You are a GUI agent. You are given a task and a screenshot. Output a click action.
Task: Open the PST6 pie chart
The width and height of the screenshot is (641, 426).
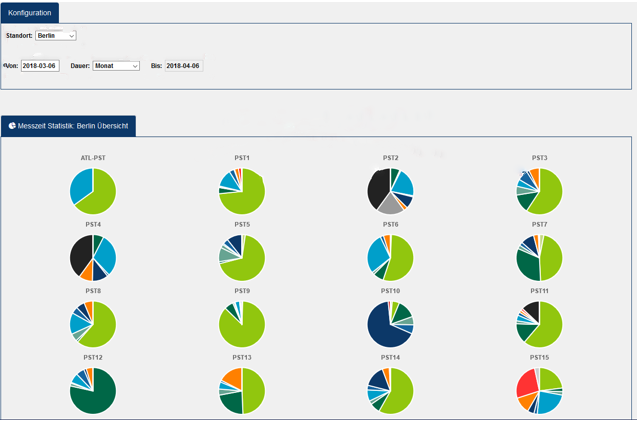pyautogui.click(x=390, y=258)
